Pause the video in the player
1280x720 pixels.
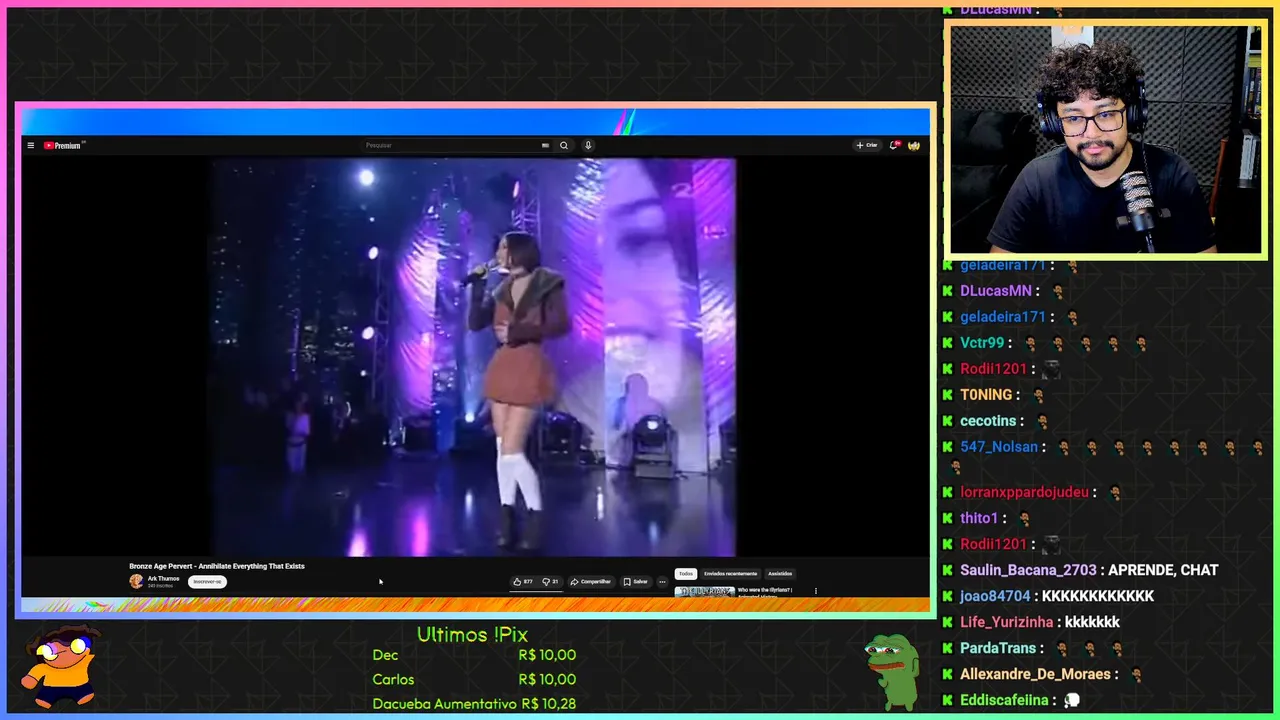click(473, 357)
